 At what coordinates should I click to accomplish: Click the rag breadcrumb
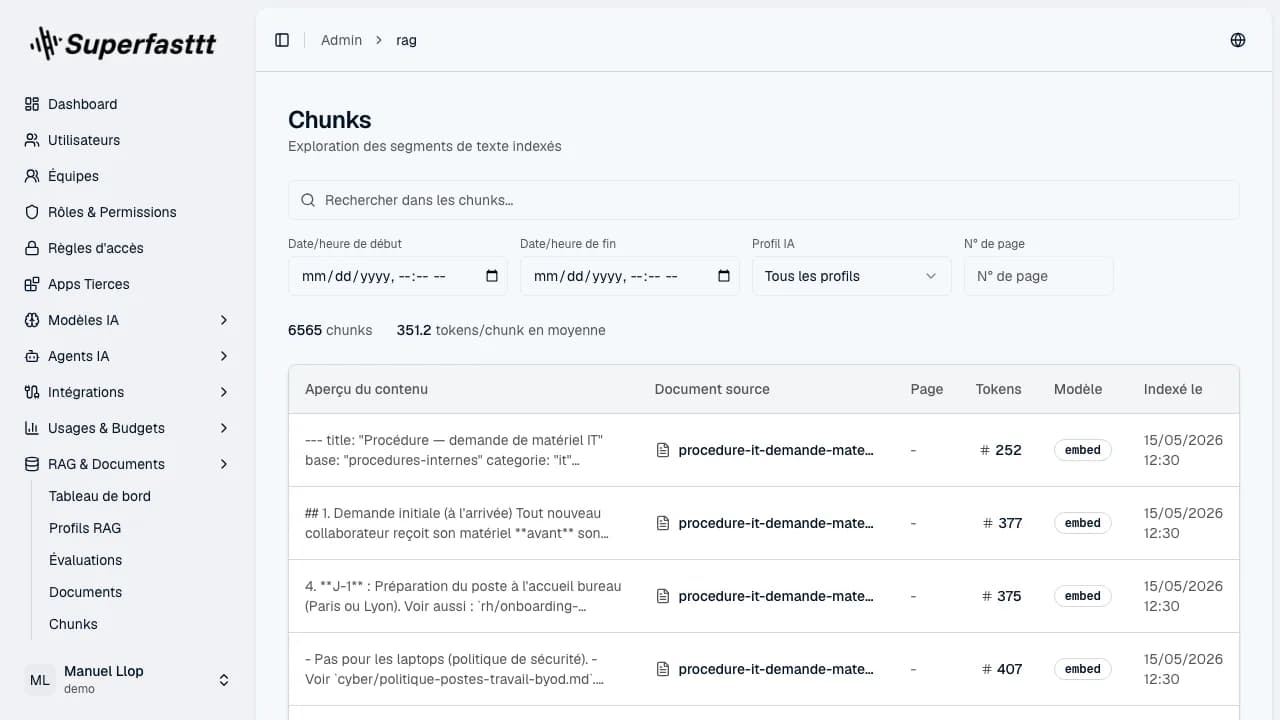coord(406,40)
